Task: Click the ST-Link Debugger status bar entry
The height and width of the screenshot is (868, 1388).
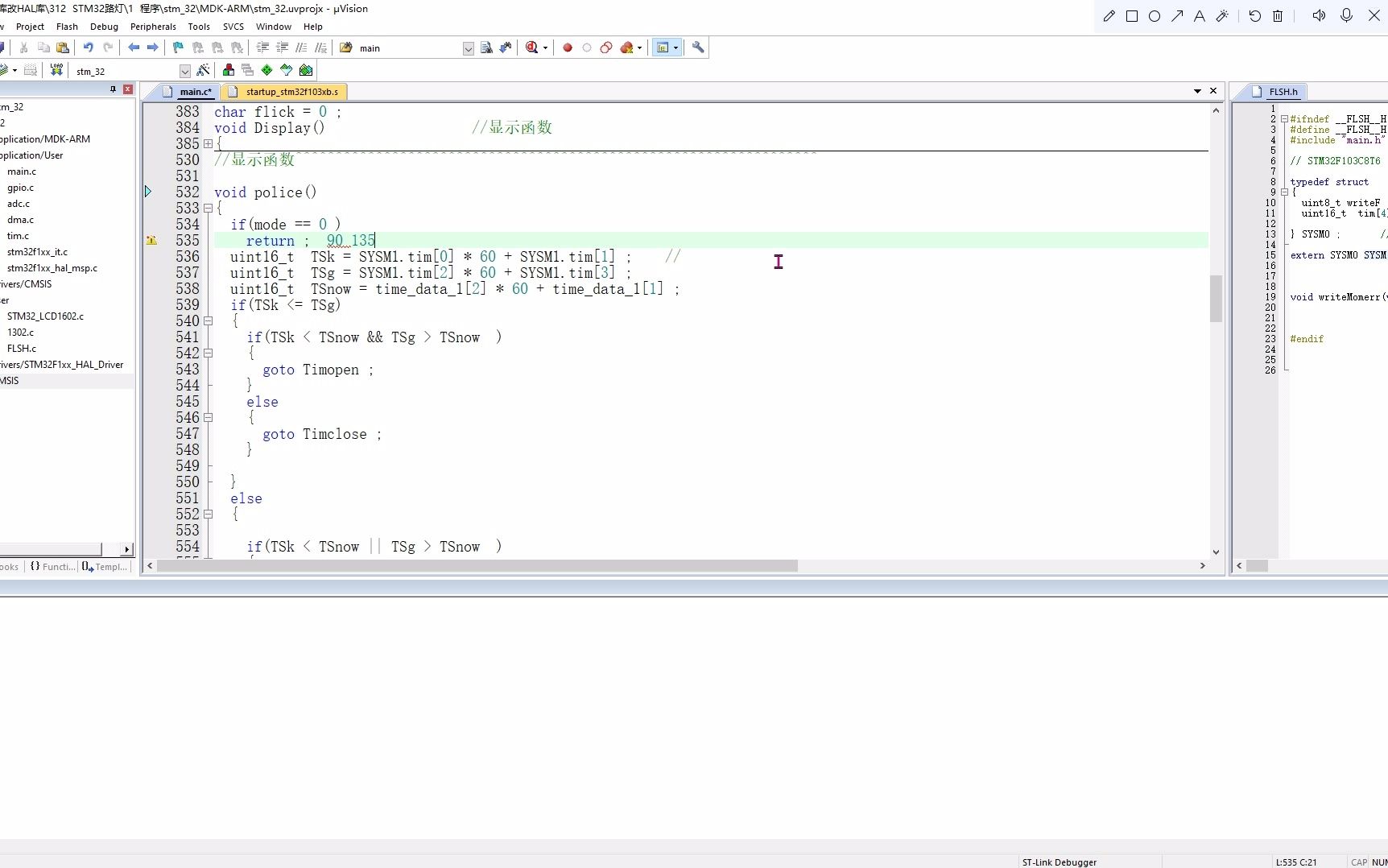Action: pos(1060,862)
